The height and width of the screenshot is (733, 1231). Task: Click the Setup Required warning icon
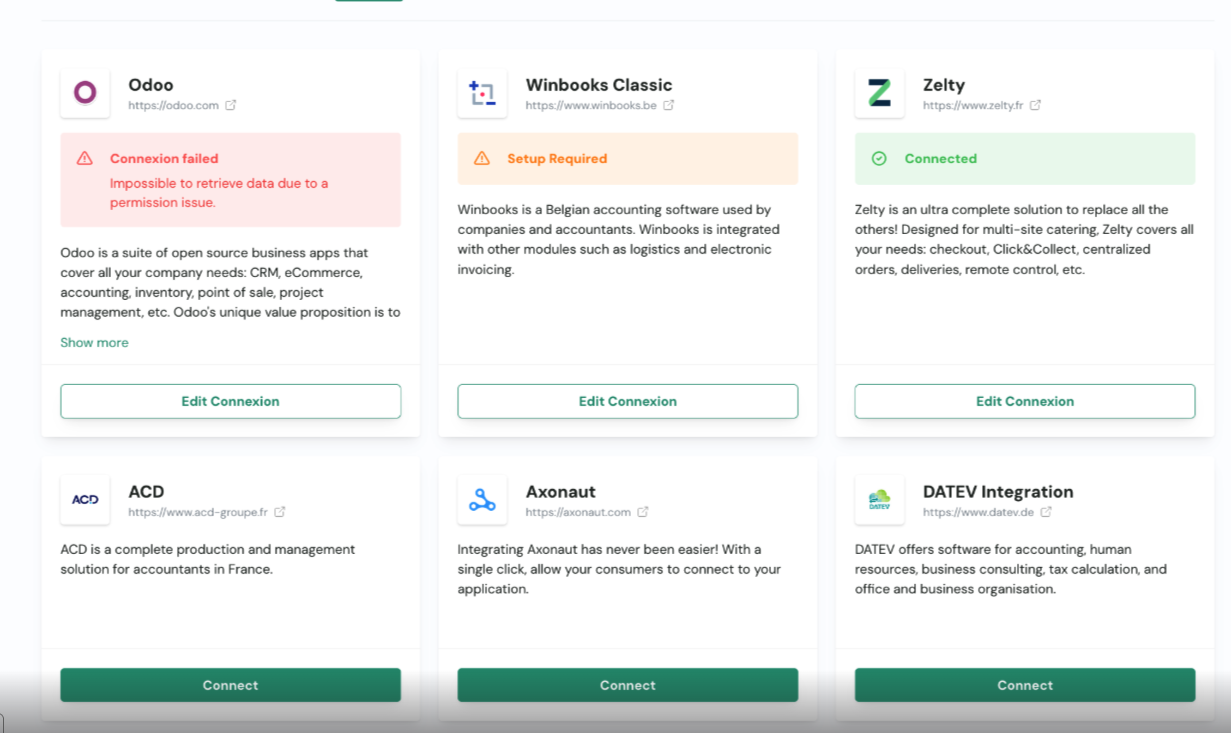(x=482, y=158)
